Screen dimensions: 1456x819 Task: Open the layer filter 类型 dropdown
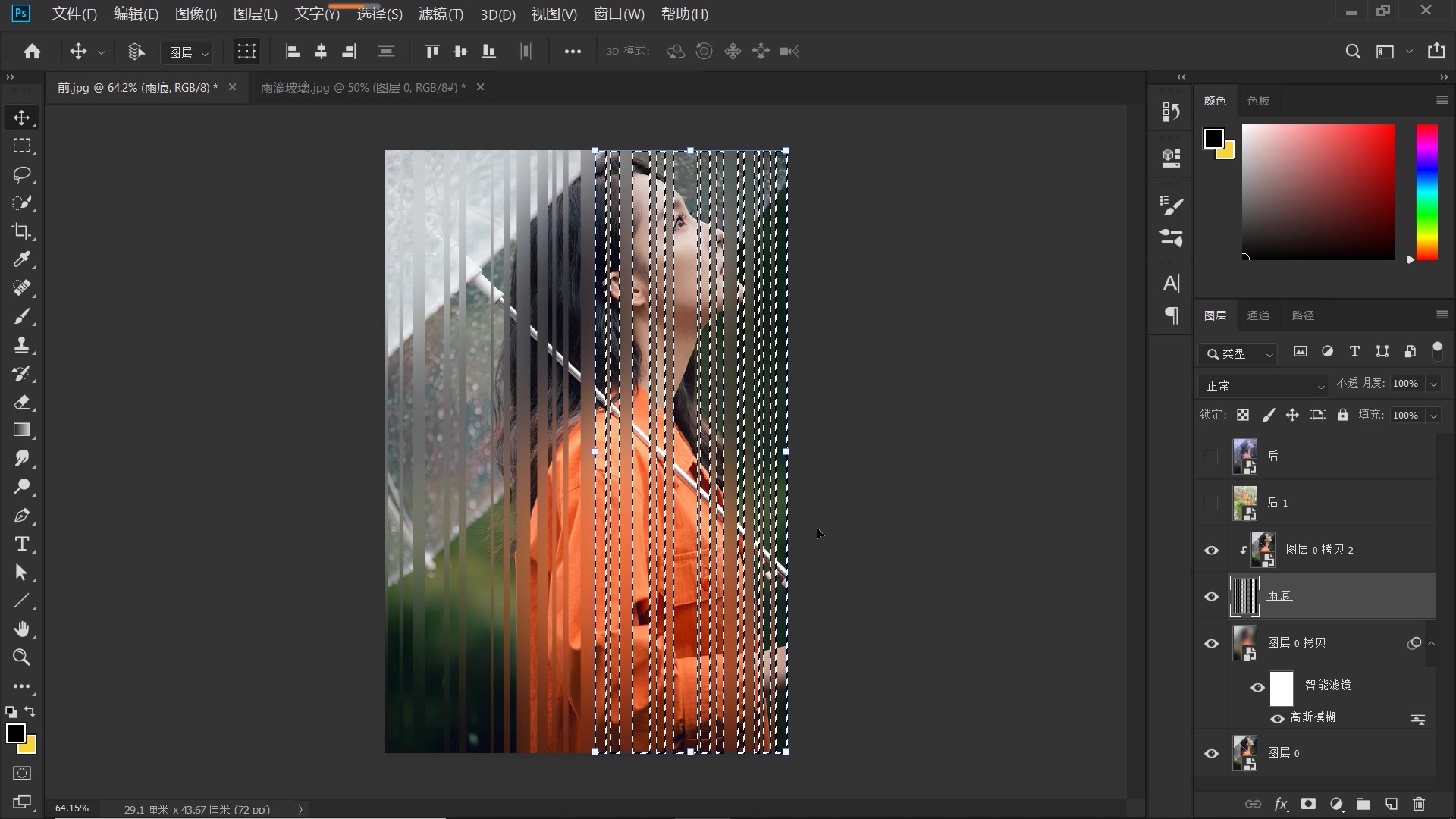[1238, 353]
